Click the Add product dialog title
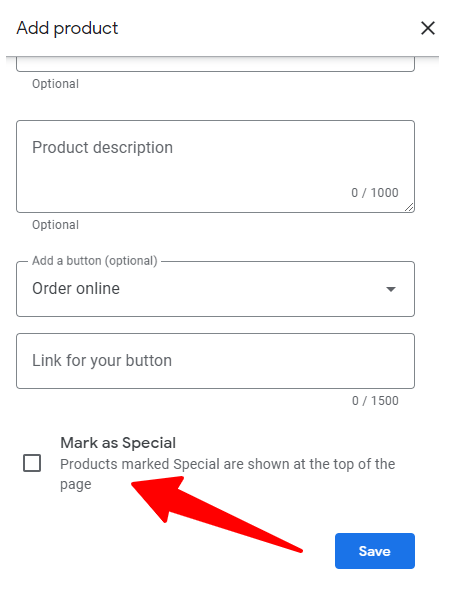 67,28
